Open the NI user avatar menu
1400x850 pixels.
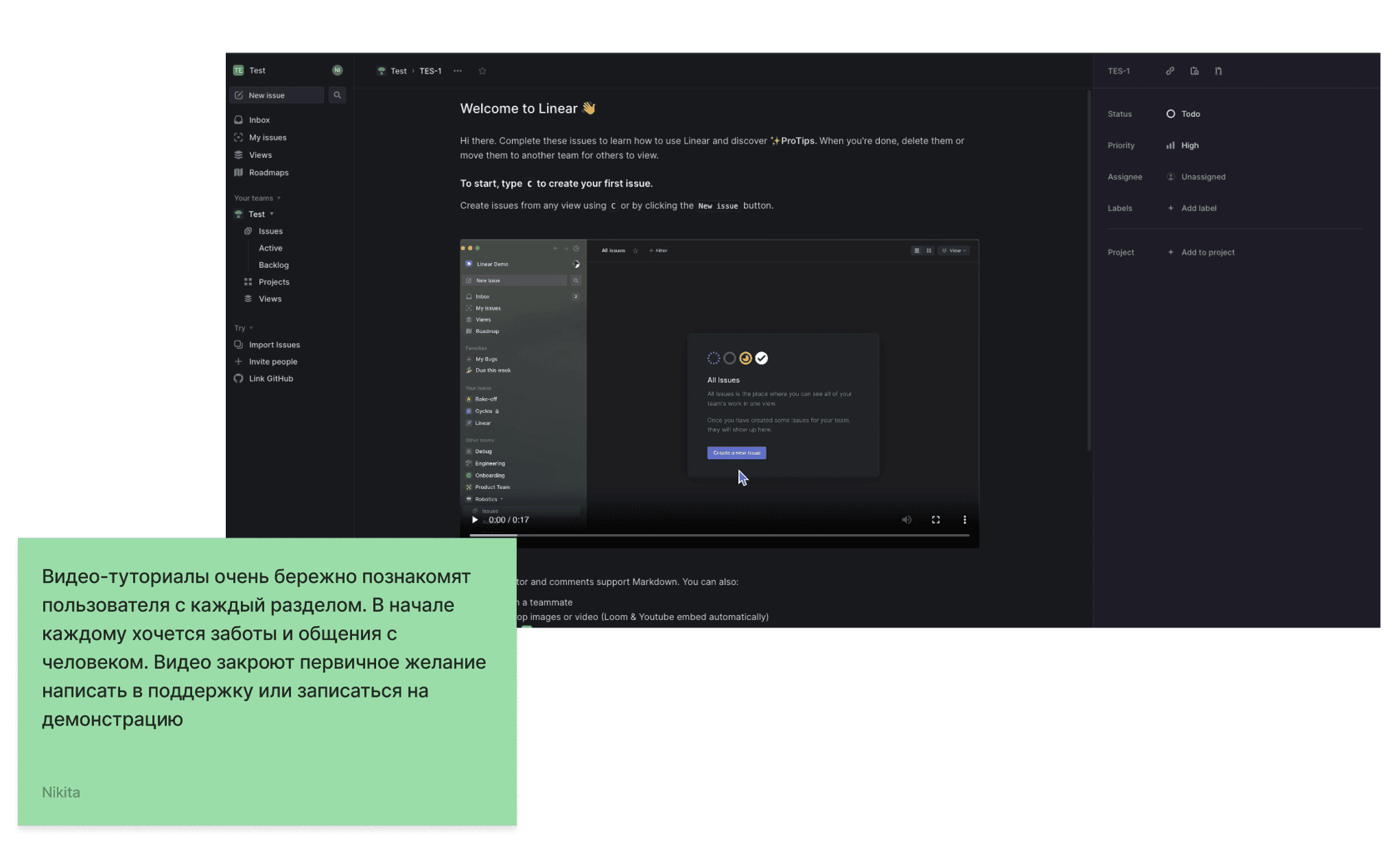click(337, 70)
